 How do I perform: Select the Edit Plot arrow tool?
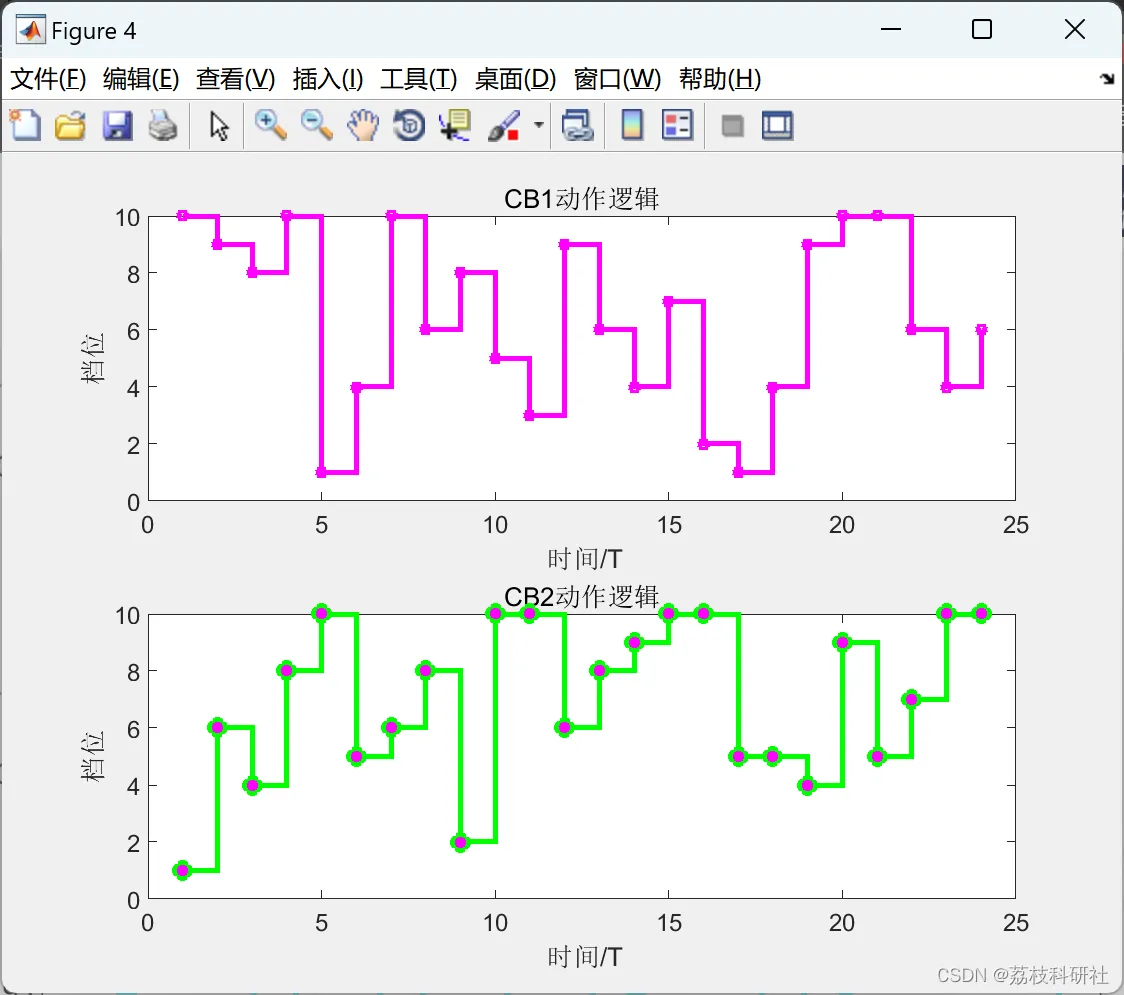(x=219, y=125)
